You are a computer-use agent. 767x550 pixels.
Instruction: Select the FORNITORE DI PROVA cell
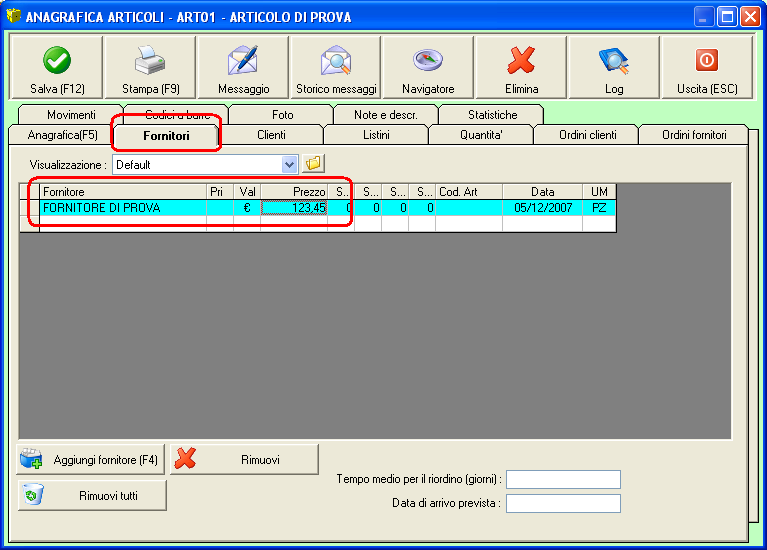(123, 207)
